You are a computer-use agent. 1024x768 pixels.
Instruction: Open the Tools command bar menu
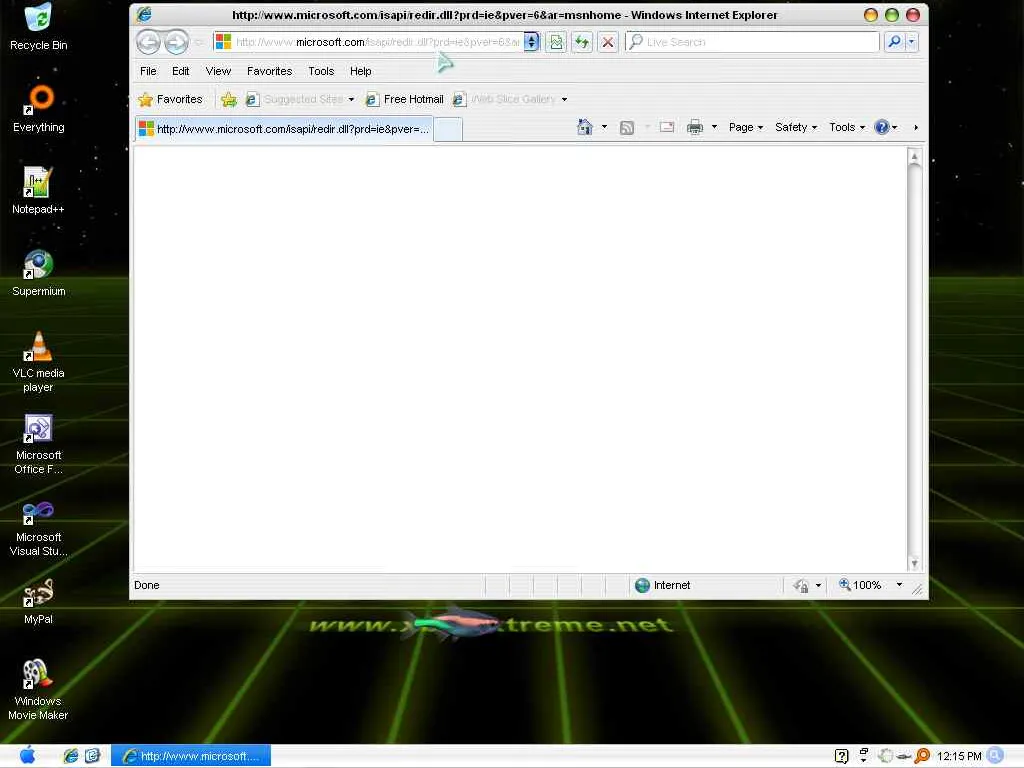(847, 127)
